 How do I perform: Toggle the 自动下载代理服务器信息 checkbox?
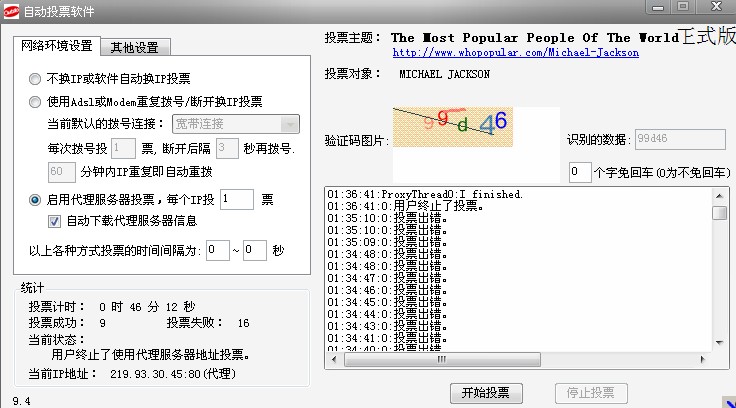tap(55, 221)
